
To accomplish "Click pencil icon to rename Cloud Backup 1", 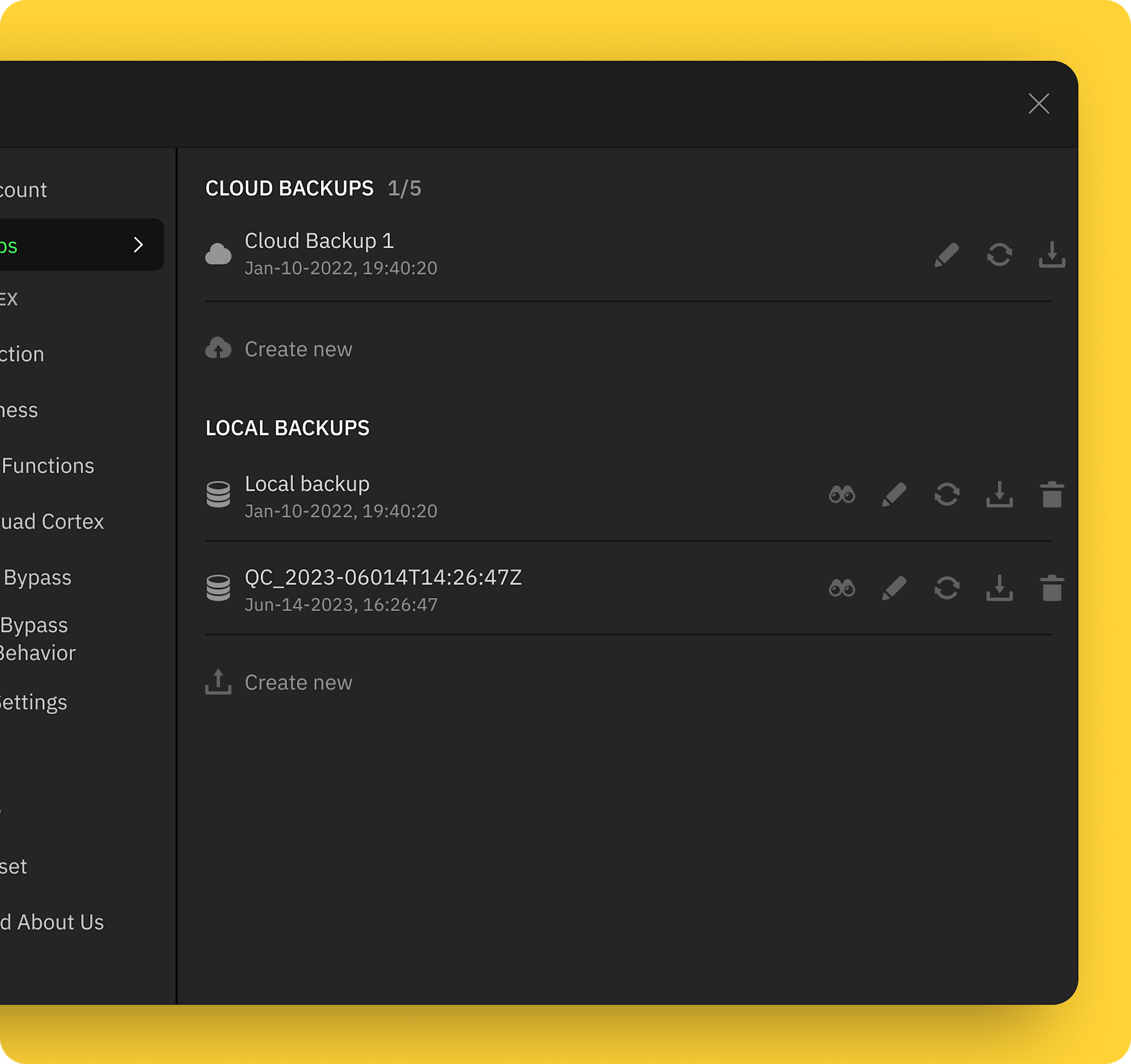I will coord(947,255).
